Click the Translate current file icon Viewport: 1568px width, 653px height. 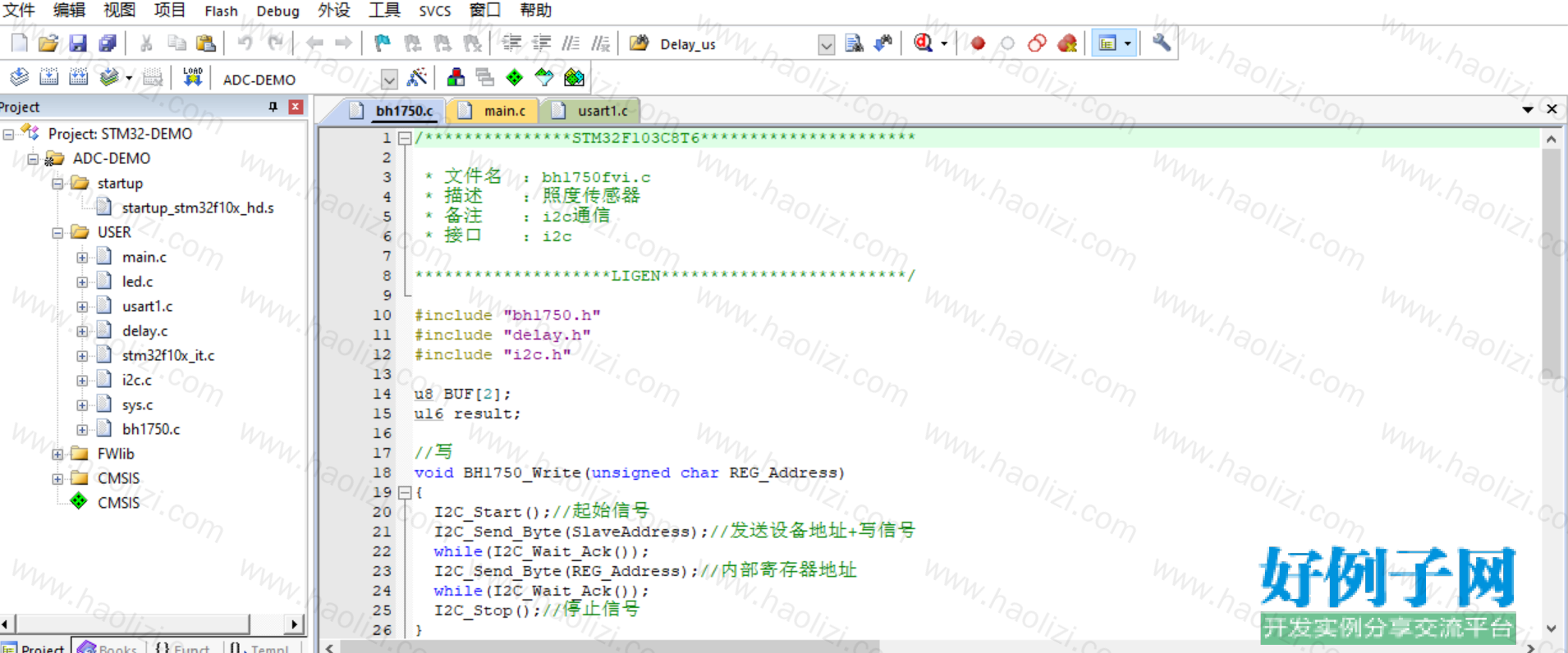pyautogui.click(x=19, y=78)
